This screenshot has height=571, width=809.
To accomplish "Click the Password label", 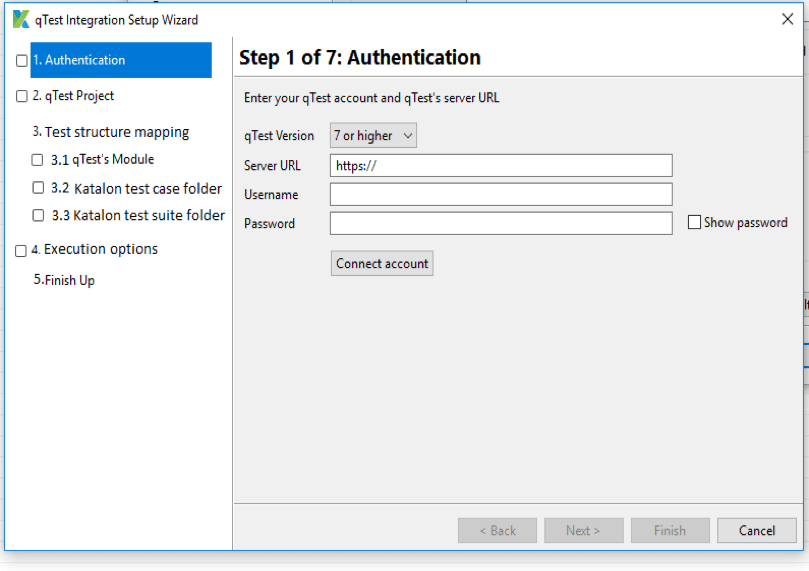I will [x=269, y=223].
